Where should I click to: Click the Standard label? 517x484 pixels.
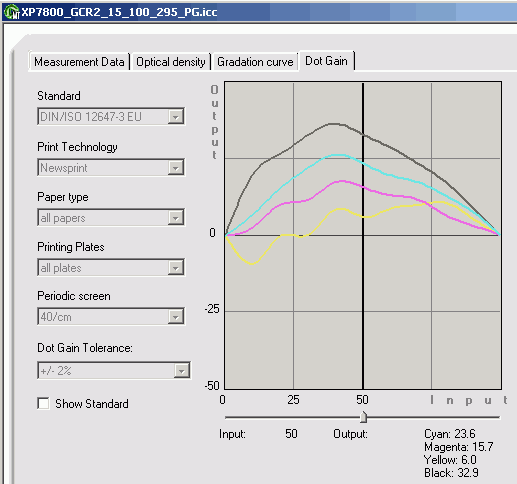59,96
